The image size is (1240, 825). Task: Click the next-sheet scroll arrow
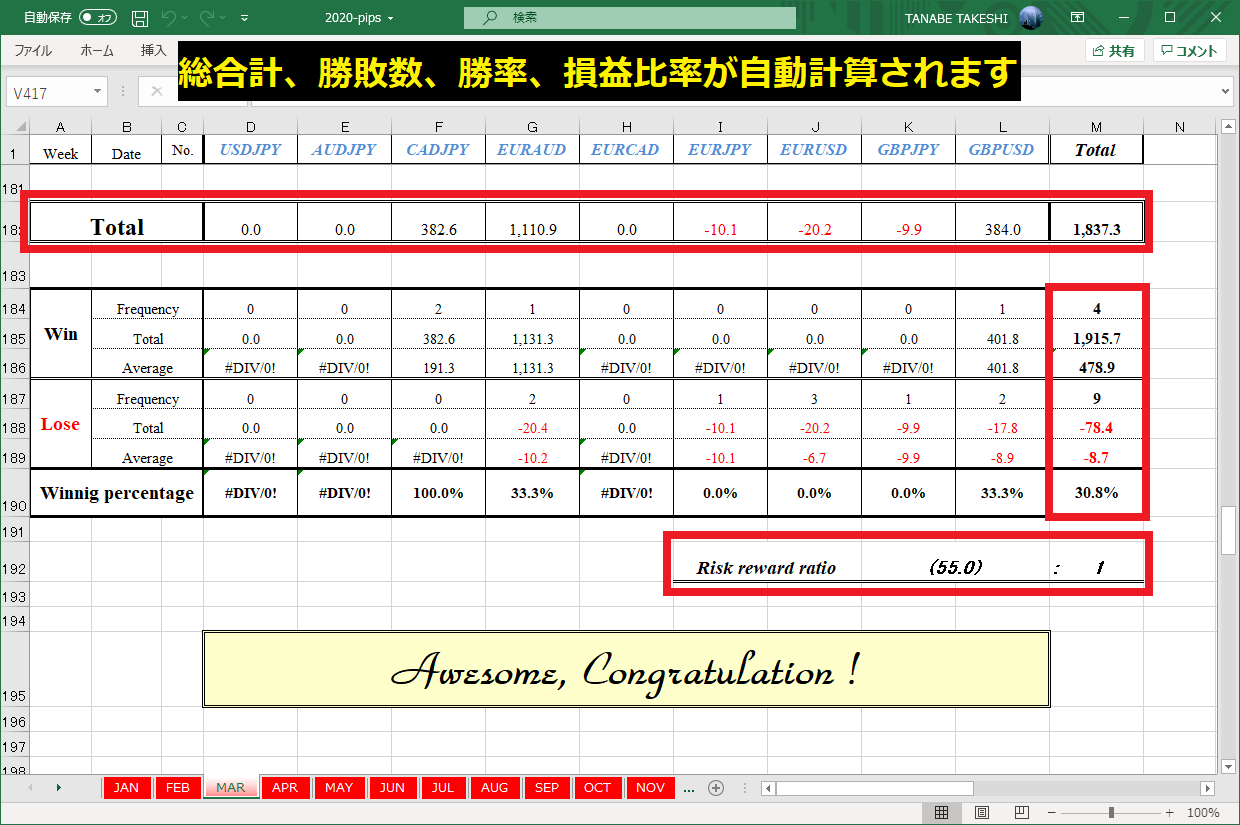coord(58,788)
